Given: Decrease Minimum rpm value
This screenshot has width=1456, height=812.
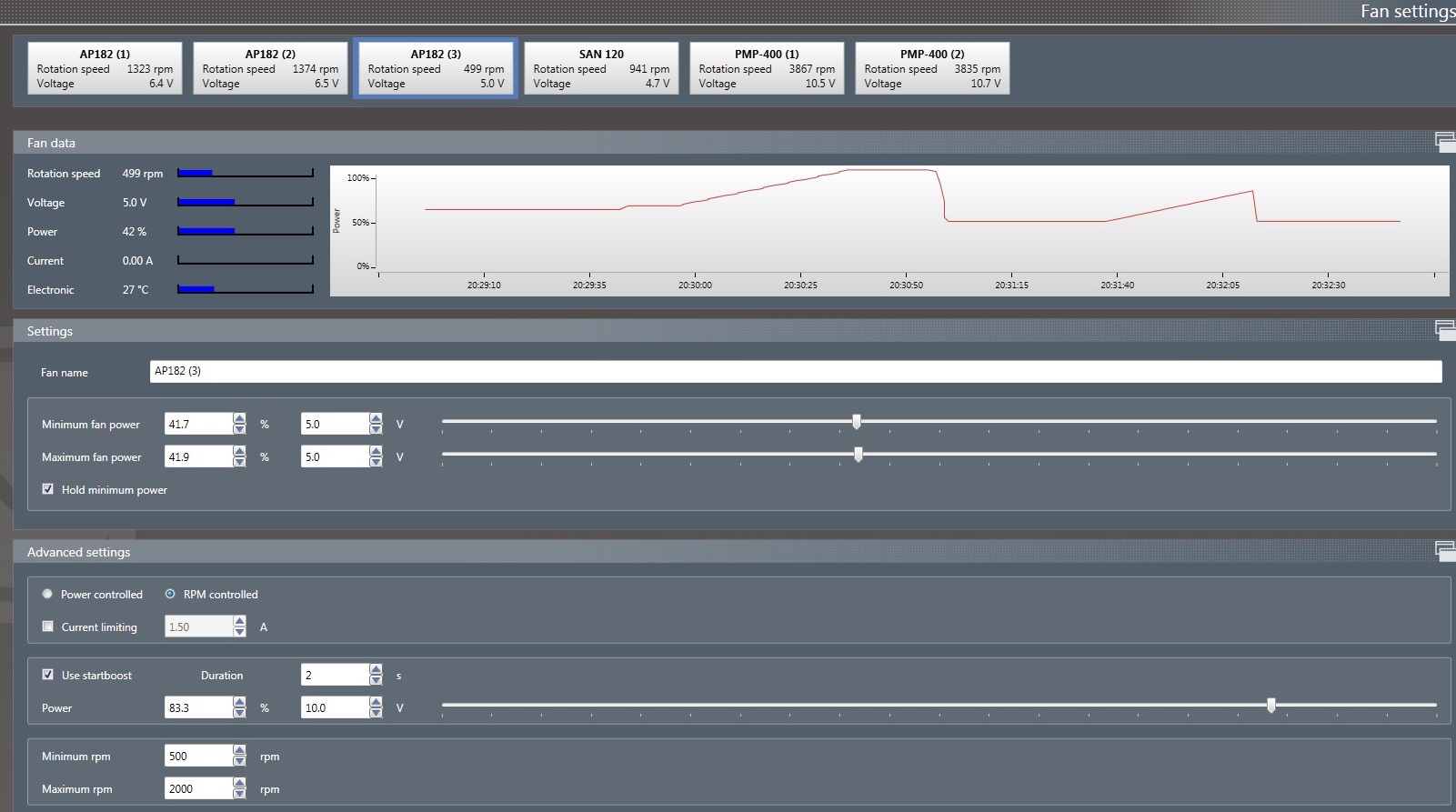Looking at the screenshot, I should [x=239, y=761].
